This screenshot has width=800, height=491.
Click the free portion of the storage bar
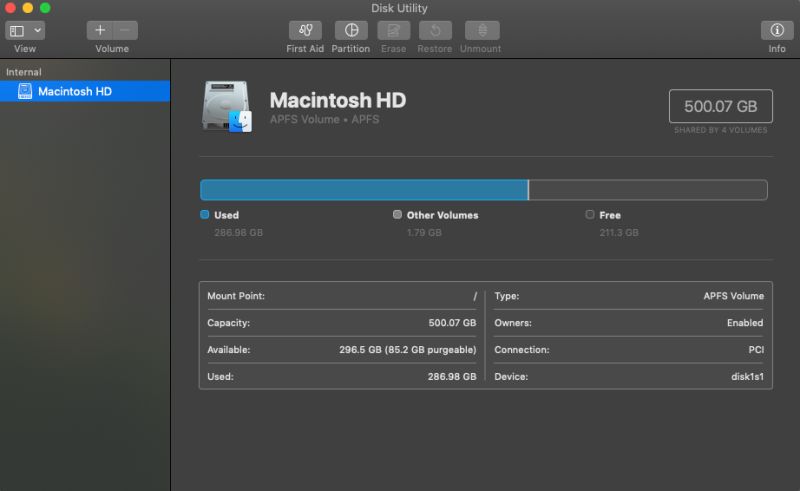[x=648, y=190]
